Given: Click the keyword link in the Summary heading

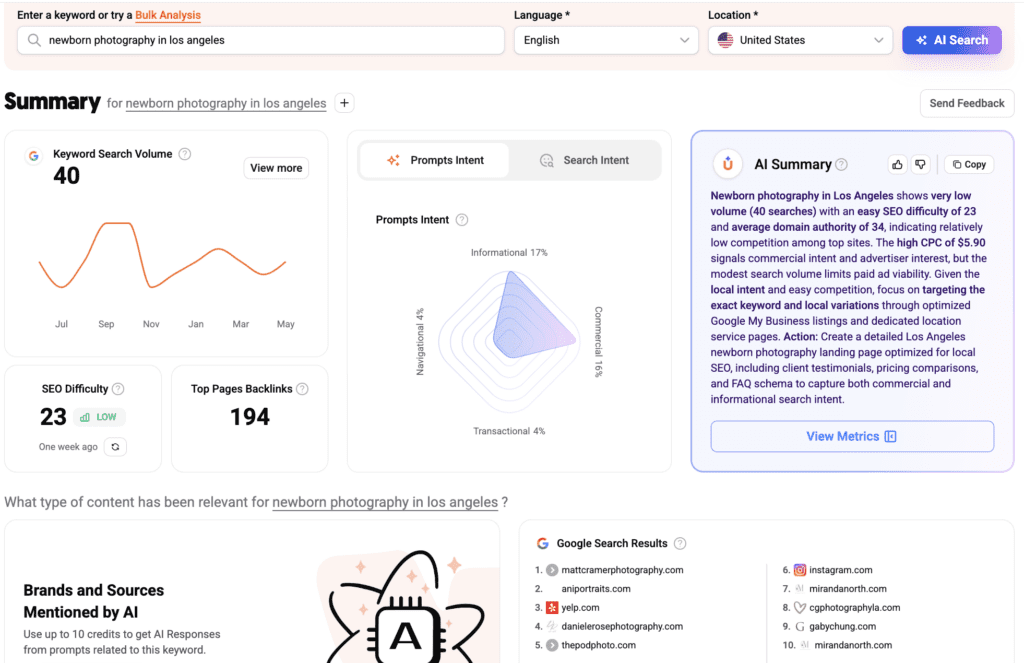Looking at the screenshot, I should click(226, 103).
